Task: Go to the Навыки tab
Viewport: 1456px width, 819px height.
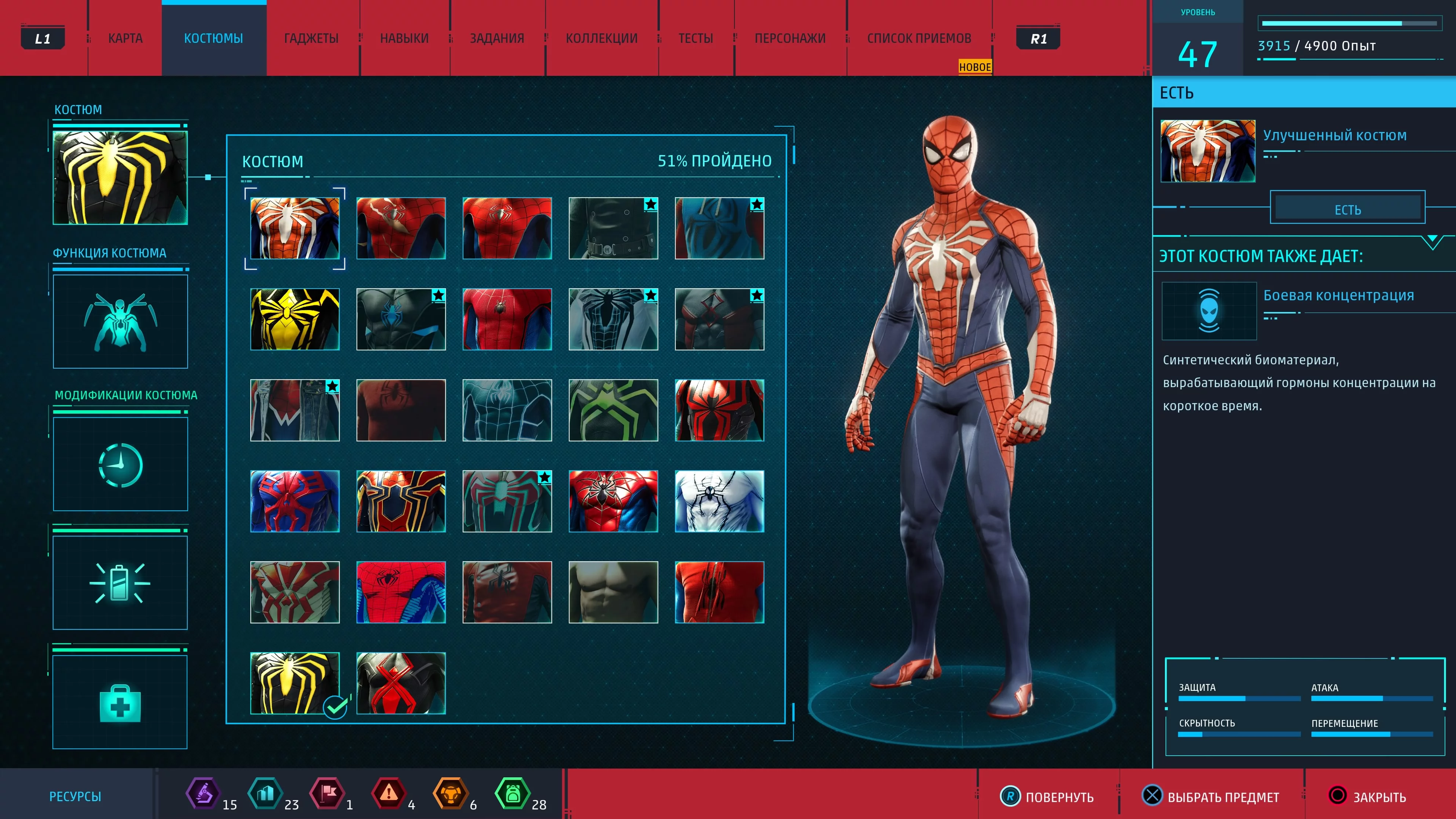Action: (x=404, y=38)
